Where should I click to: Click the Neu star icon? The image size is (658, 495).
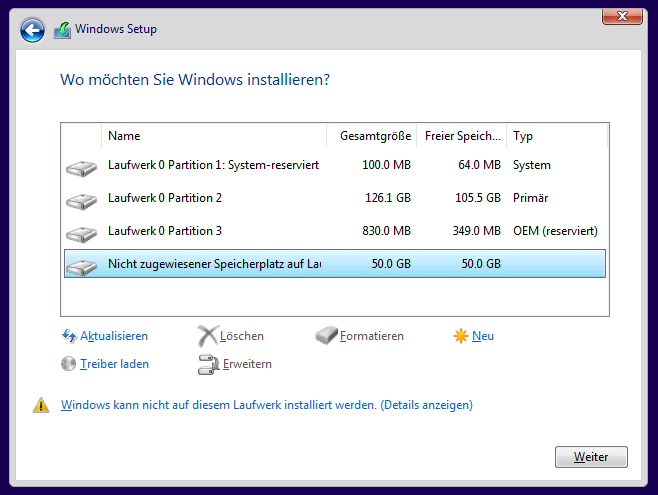coord(461,336)
